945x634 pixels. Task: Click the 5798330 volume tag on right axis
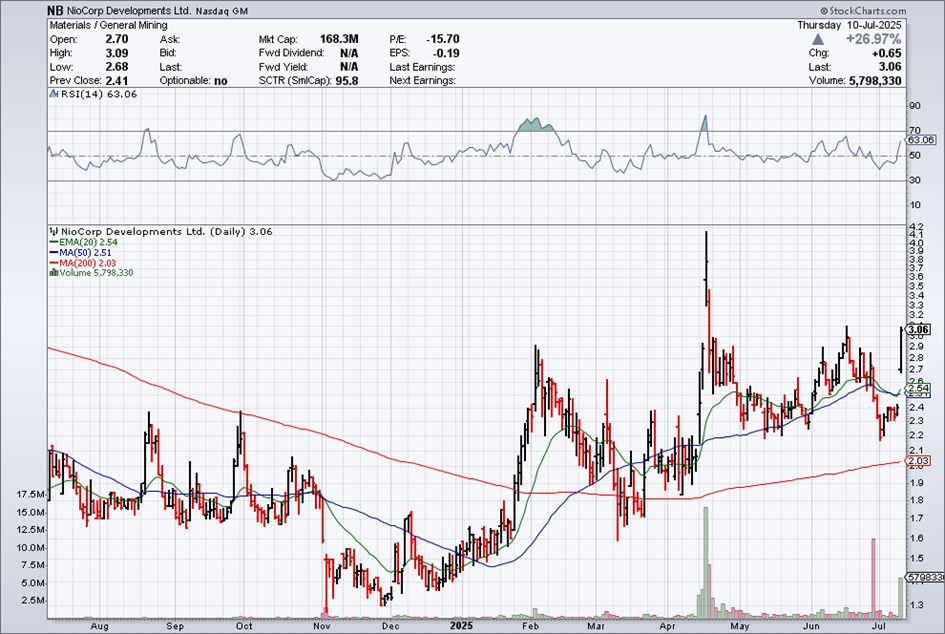pos(925,577)
